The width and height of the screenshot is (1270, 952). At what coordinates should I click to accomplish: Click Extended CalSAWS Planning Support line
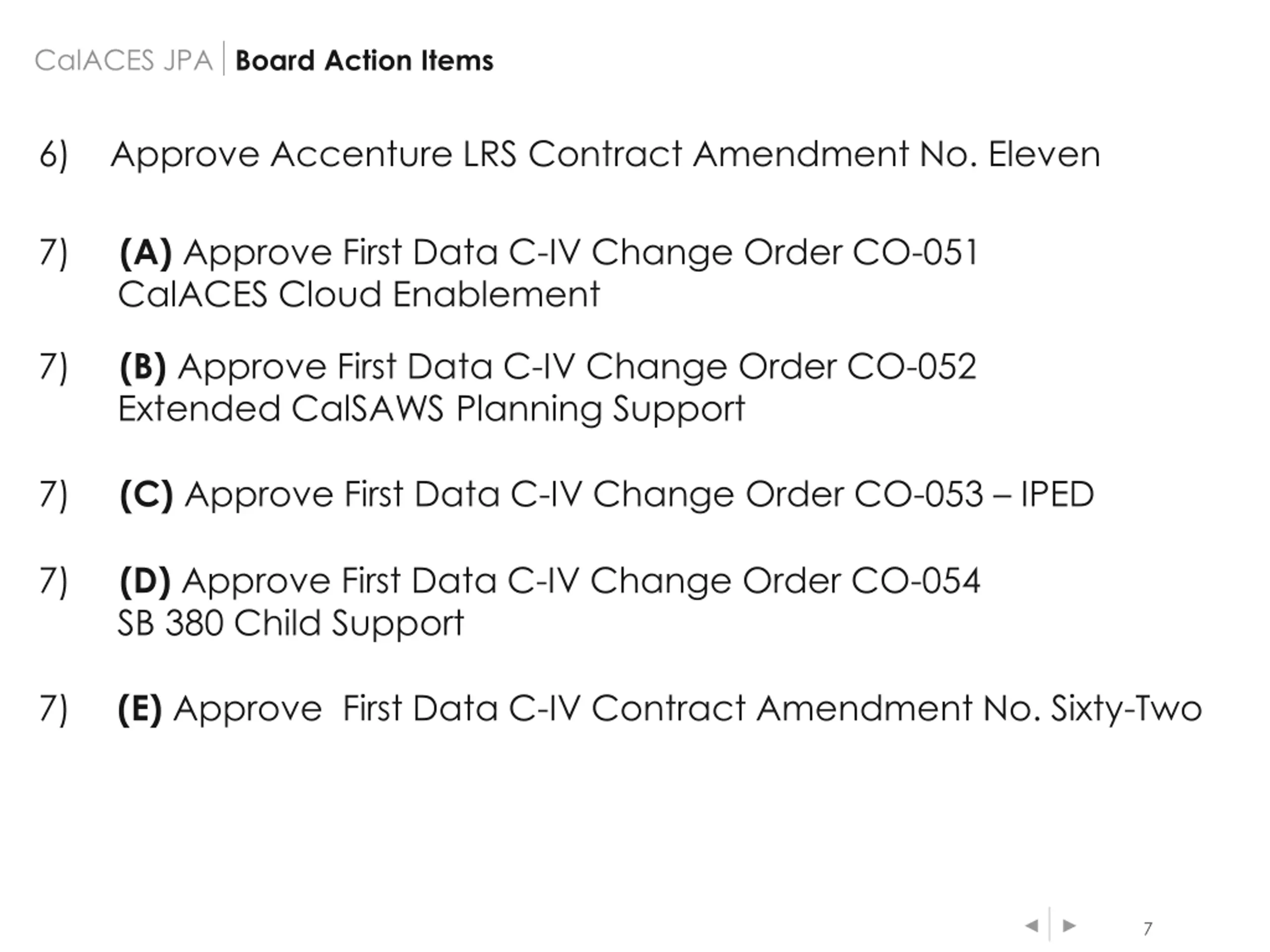(431, 409)
